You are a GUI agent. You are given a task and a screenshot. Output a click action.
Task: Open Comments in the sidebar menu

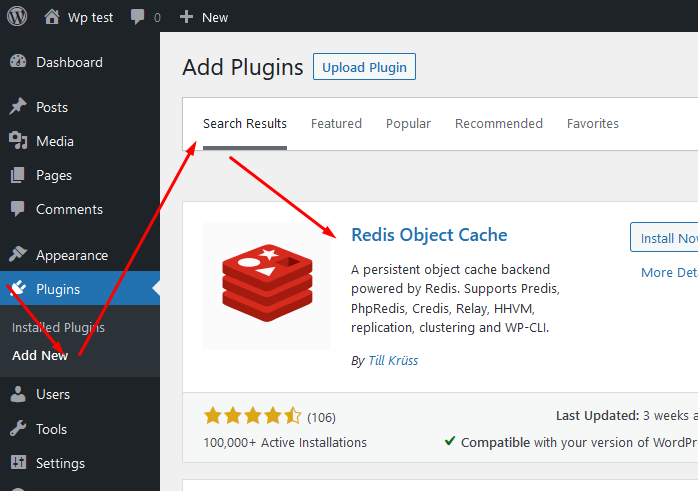click(69, 209)
